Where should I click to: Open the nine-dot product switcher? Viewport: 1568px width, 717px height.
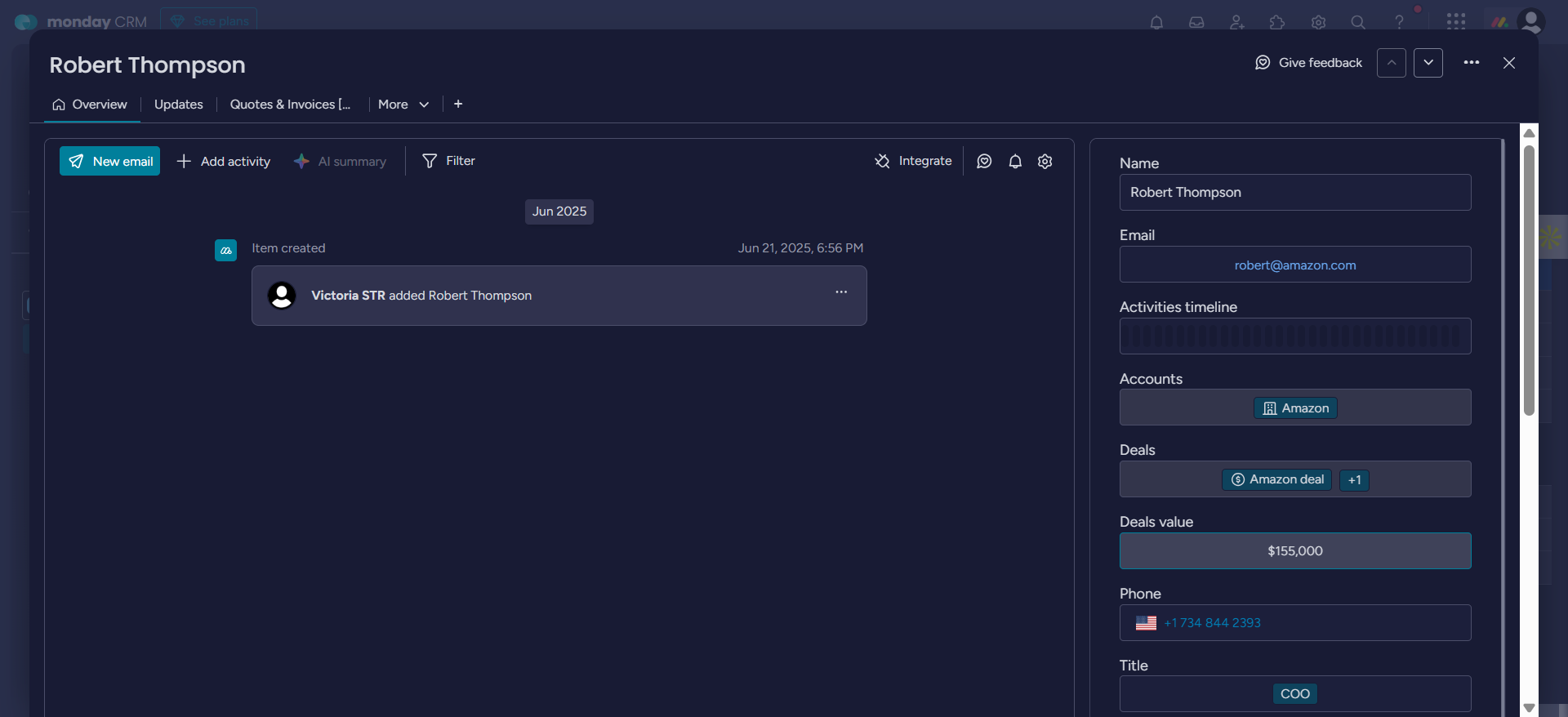(1456, 21)
